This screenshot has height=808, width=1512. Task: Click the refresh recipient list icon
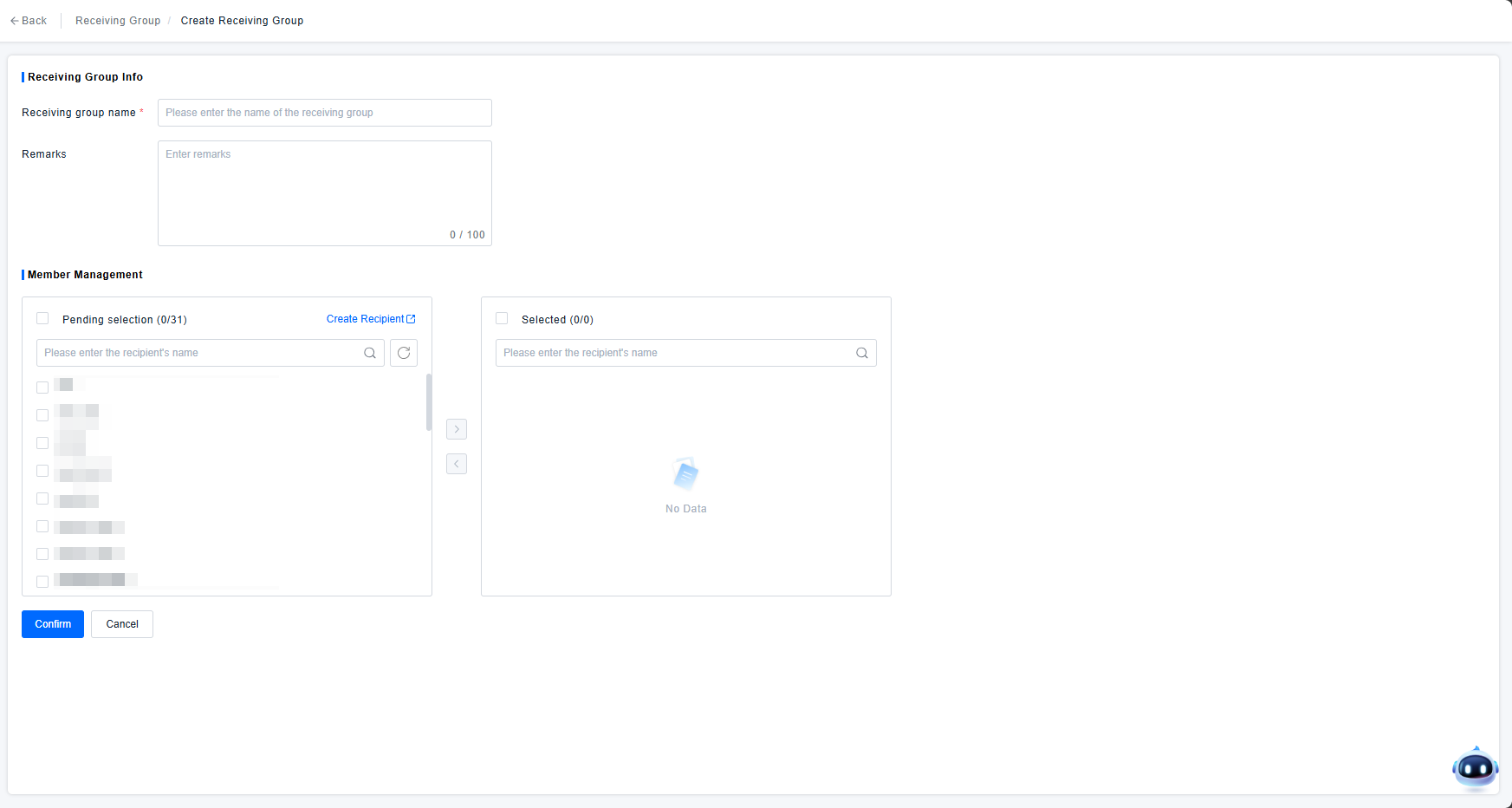404,353
